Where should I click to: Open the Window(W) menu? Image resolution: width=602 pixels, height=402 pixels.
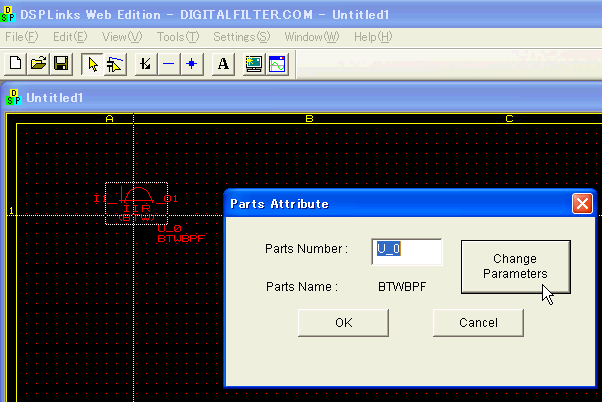[312, 37]
